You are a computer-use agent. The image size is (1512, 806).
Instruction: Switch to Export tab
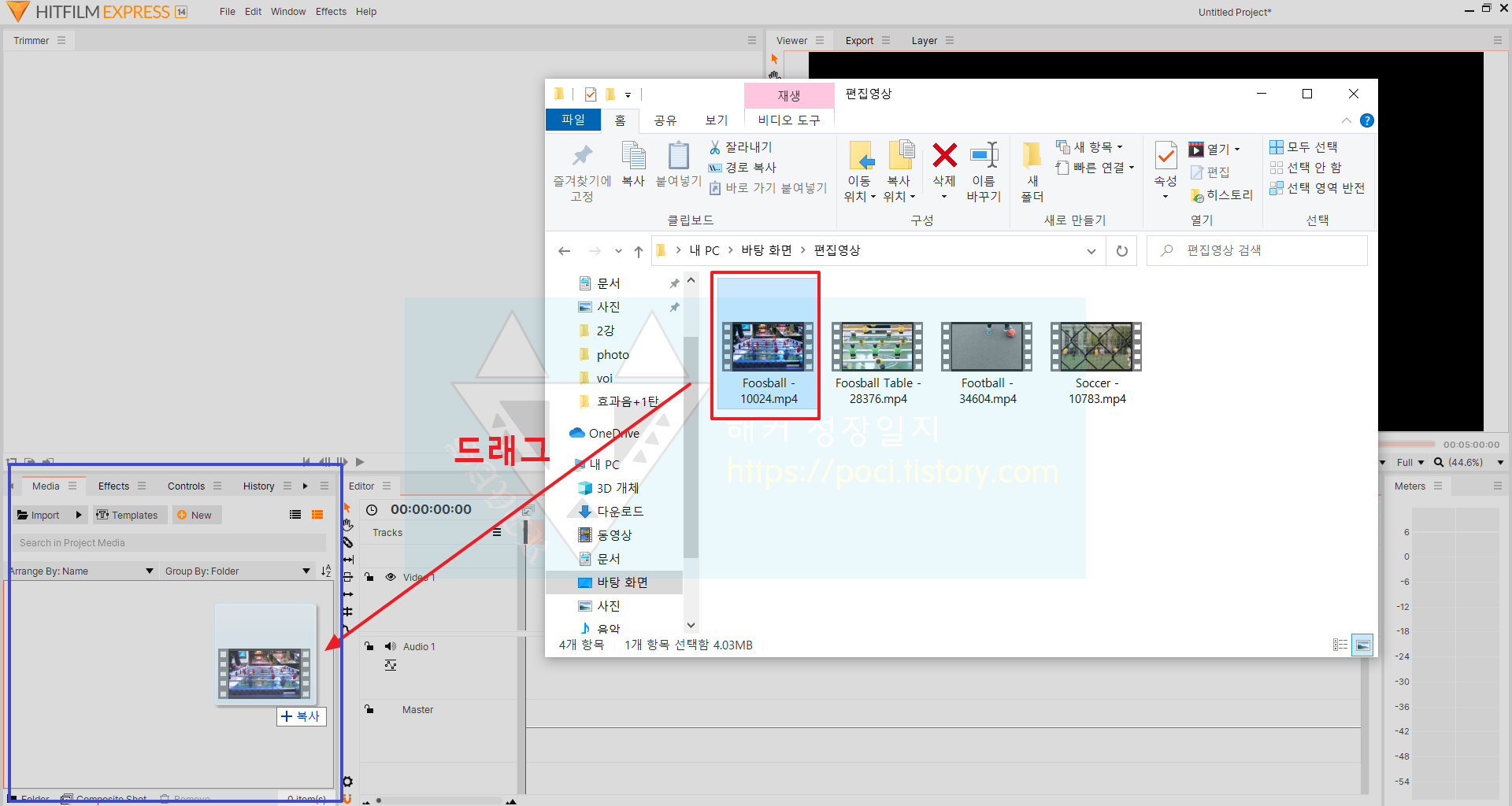(x=859, y=40)
